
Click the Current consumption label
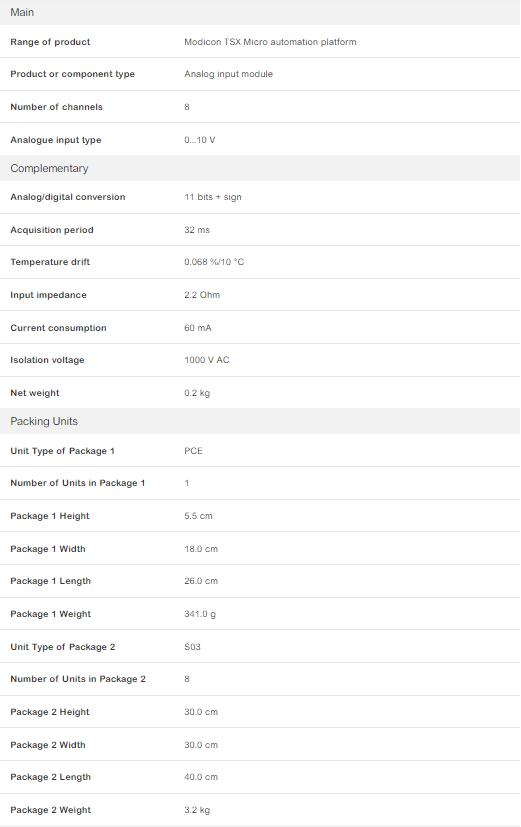tap(58, 328)
